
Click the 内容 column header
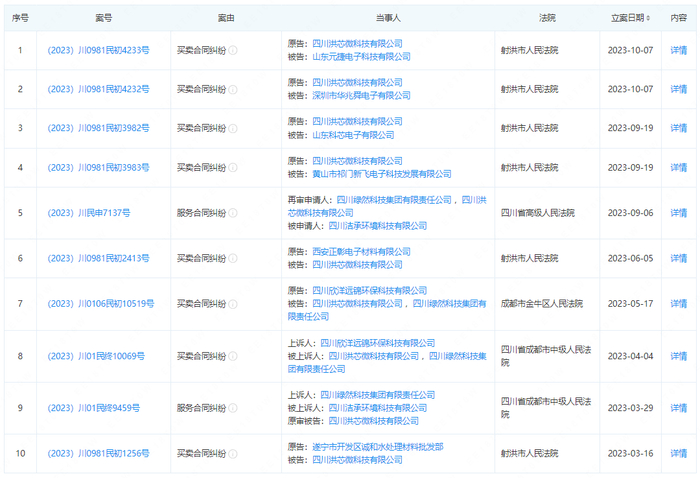(679, 18)
